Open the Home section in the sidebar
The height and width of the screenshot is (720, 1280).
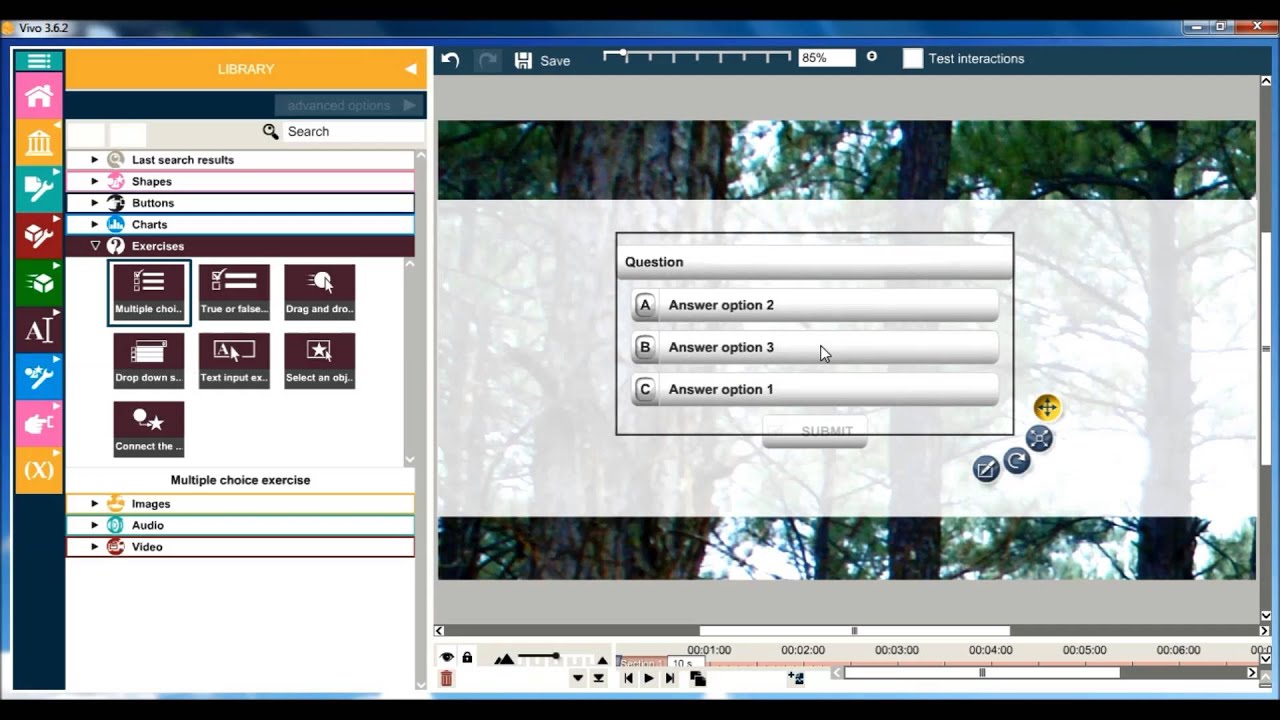click(x=39, y=97)
